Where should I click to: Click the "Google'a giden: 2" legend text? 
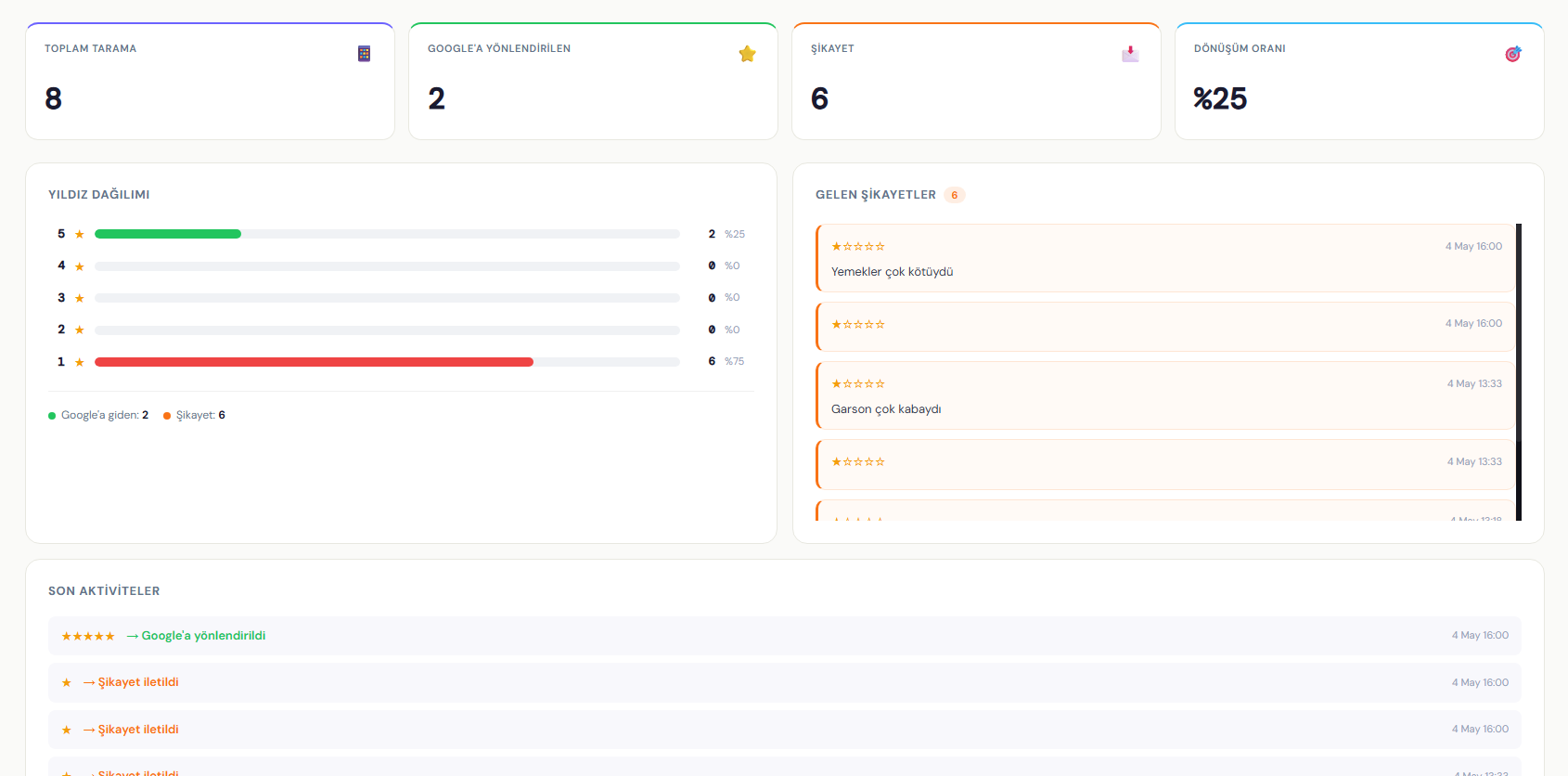tap(105, 416)
